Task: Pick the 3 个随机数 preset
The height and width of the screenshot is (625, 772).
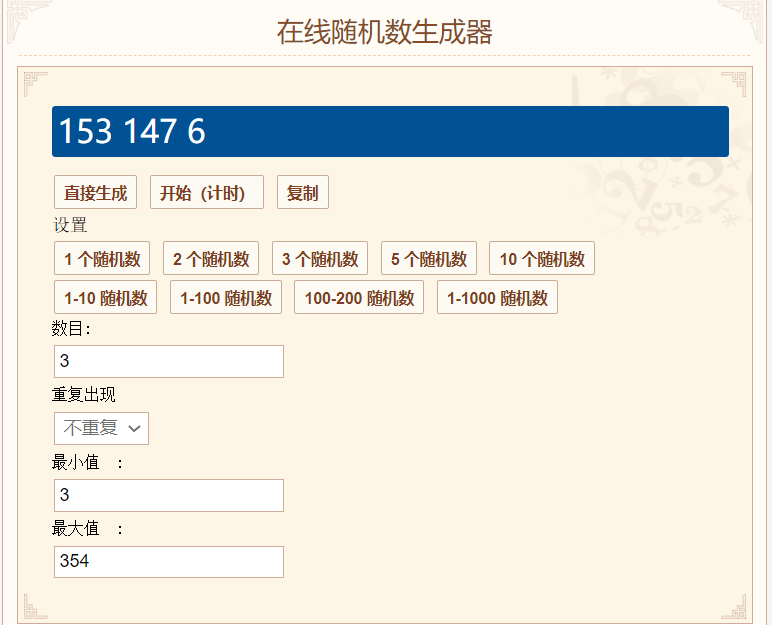Action: (320, 259)
